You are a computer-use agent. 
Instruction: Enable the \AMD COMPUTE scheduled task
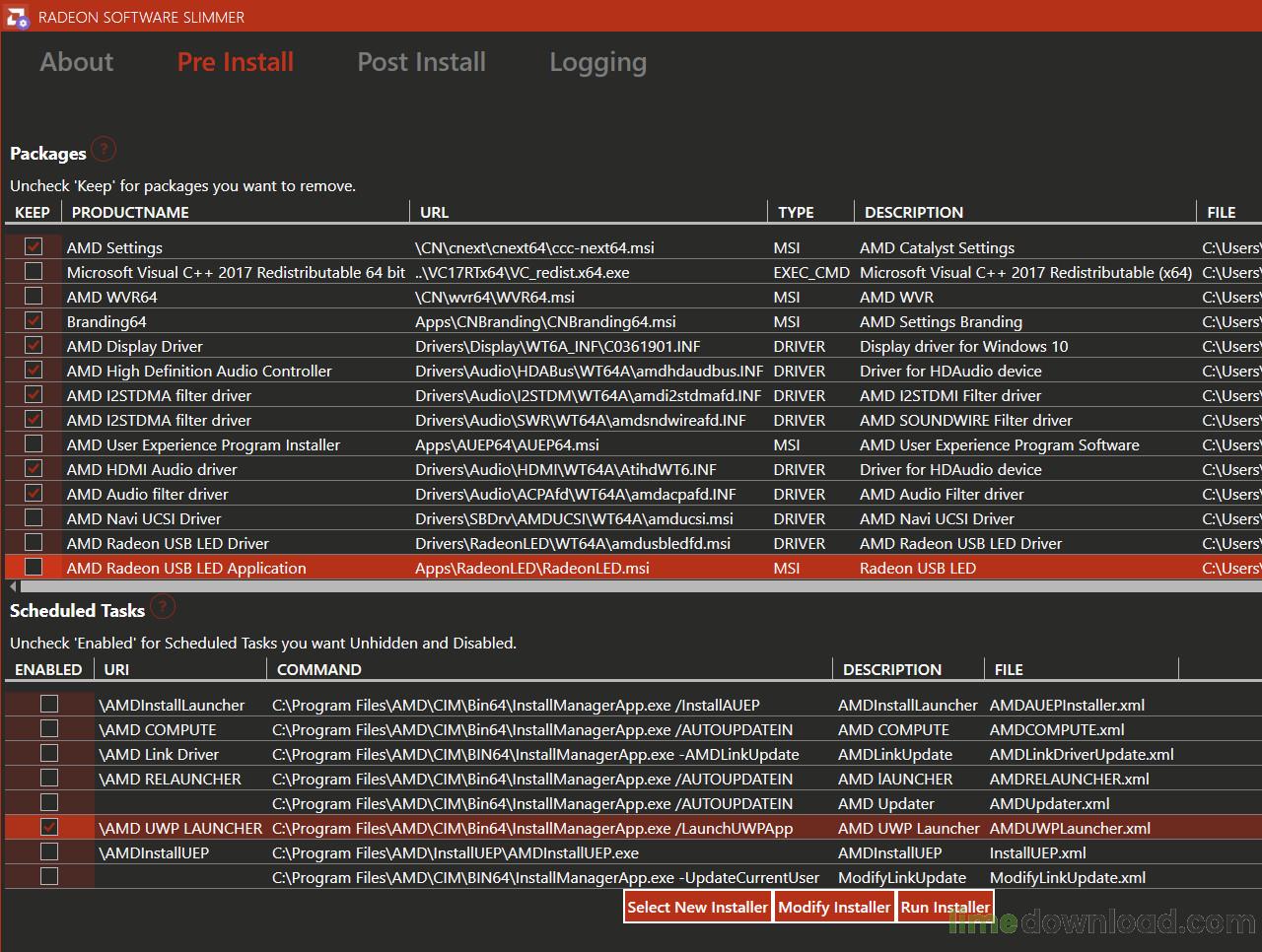[49, 728]
